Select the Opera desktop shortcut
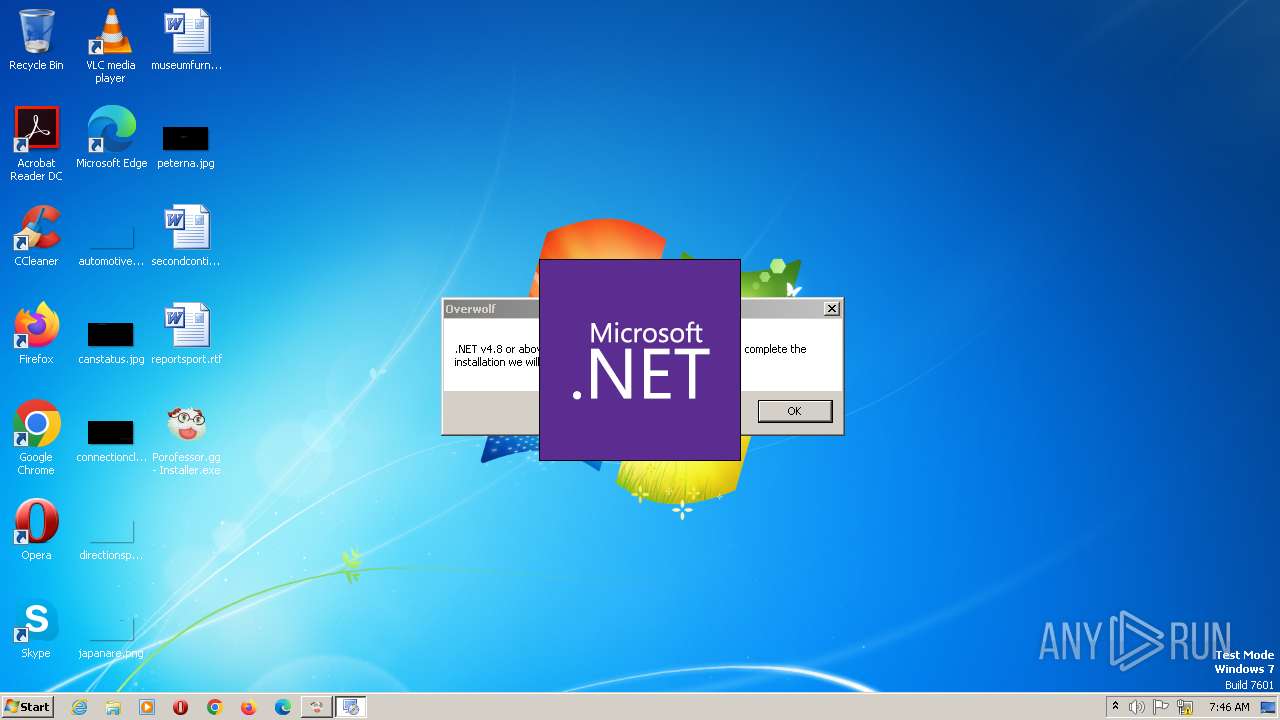The image size is (1280, 720). tap(36, 530)
